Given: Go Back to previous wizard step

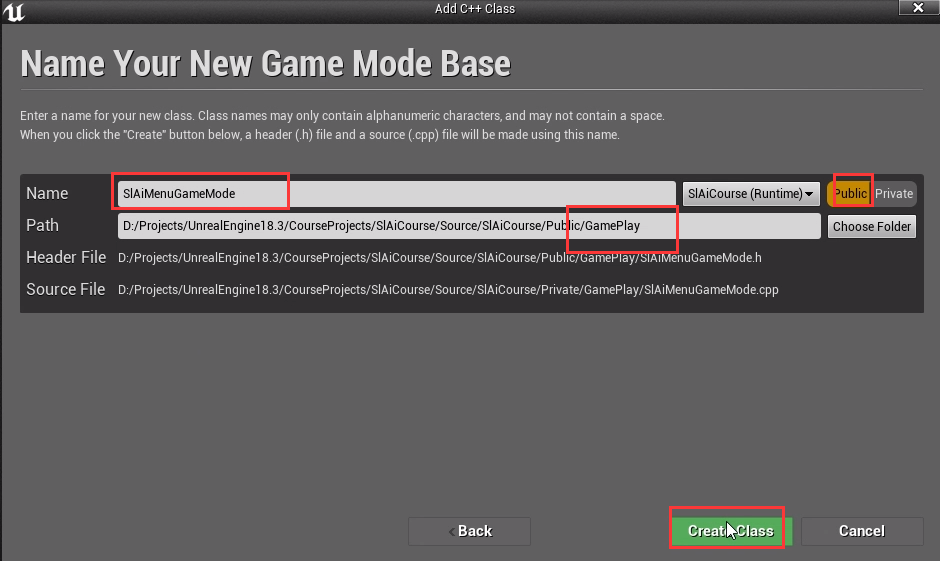Looking at the screenshot, I should pos(469,531).
